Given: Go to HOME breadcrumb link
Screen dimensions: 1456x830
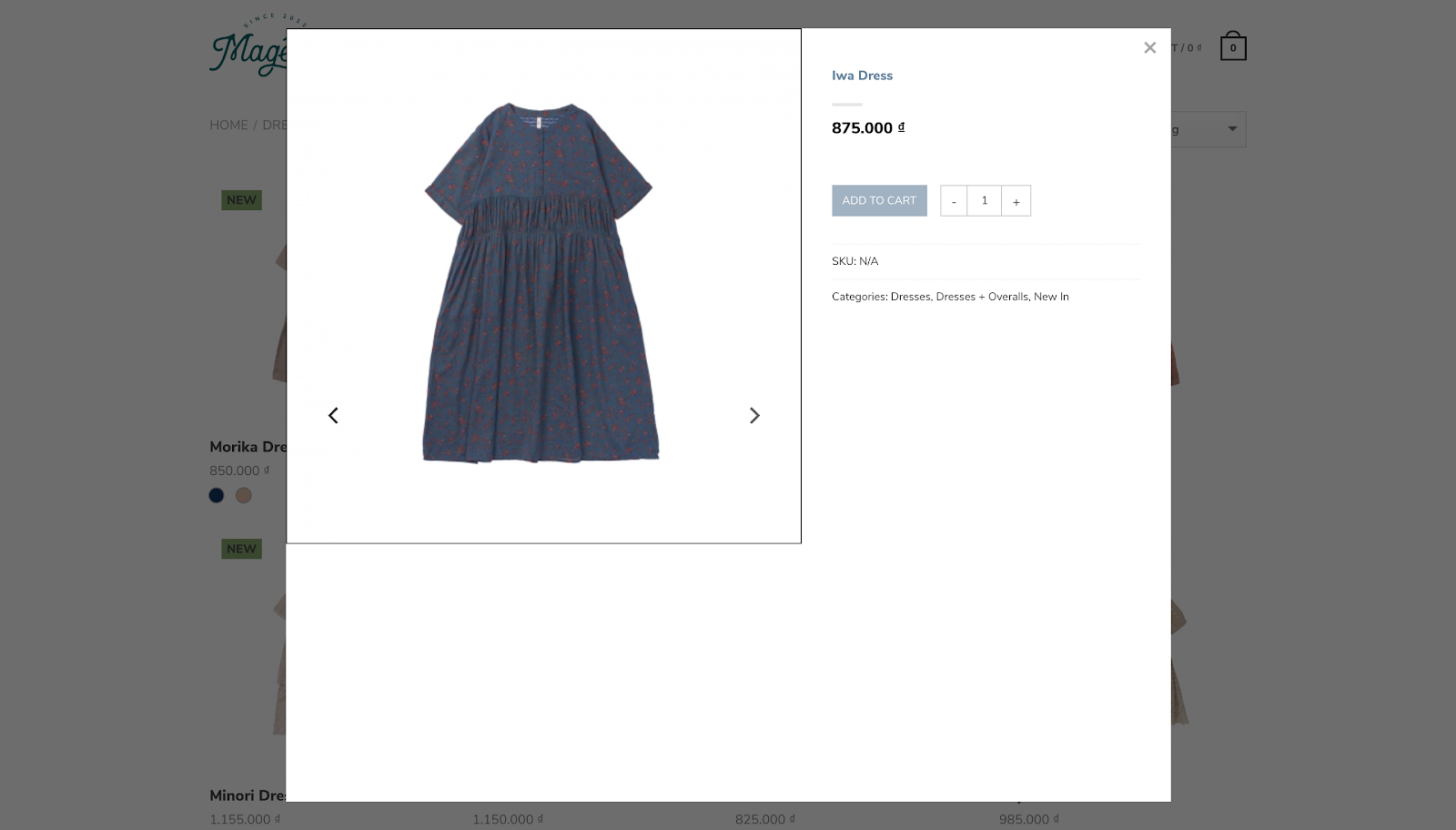Looking at the screenshot, I should [x=228, y=125].
